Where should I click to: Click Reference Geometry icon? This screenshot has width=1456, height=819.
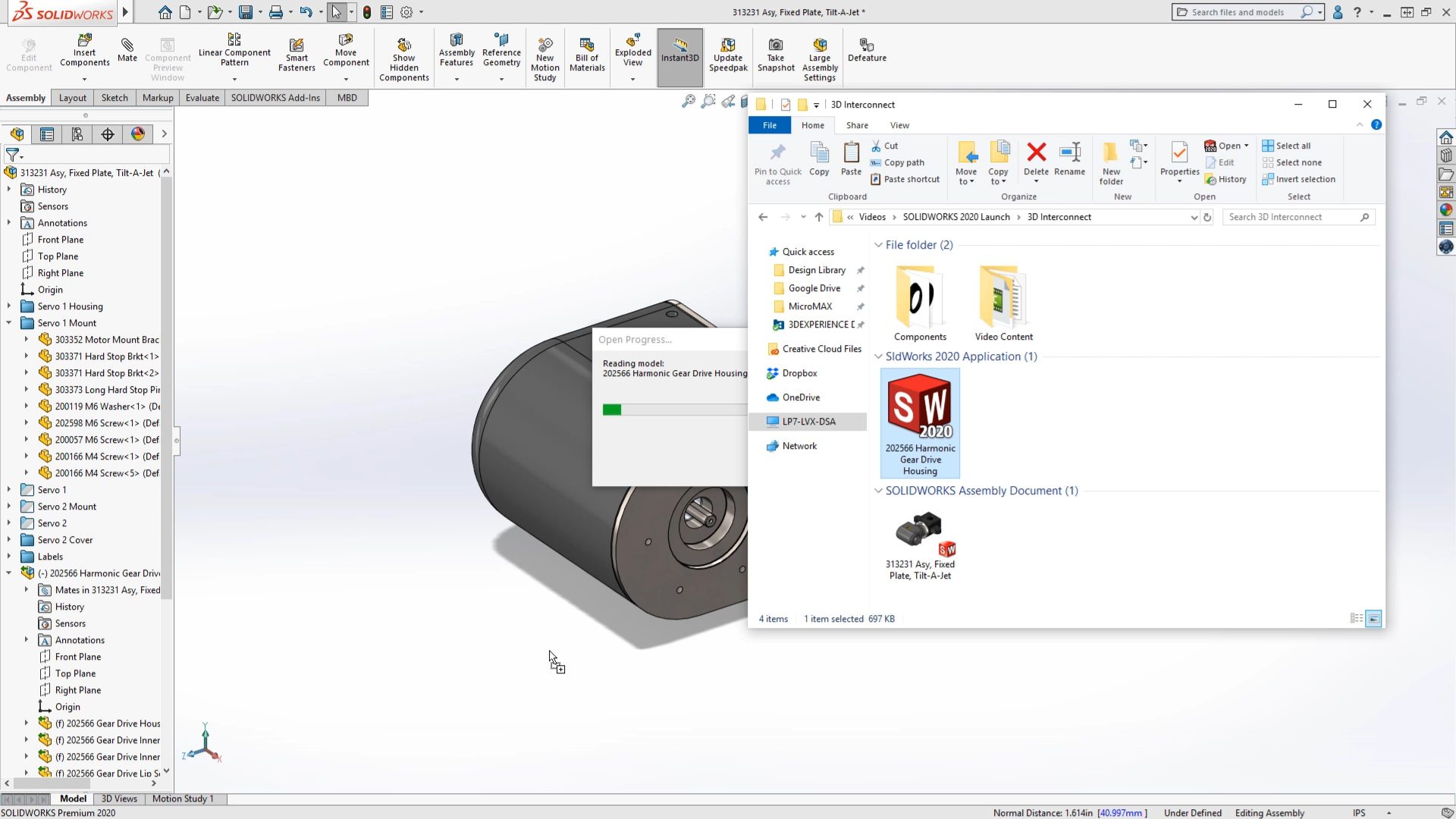(501, 50)
